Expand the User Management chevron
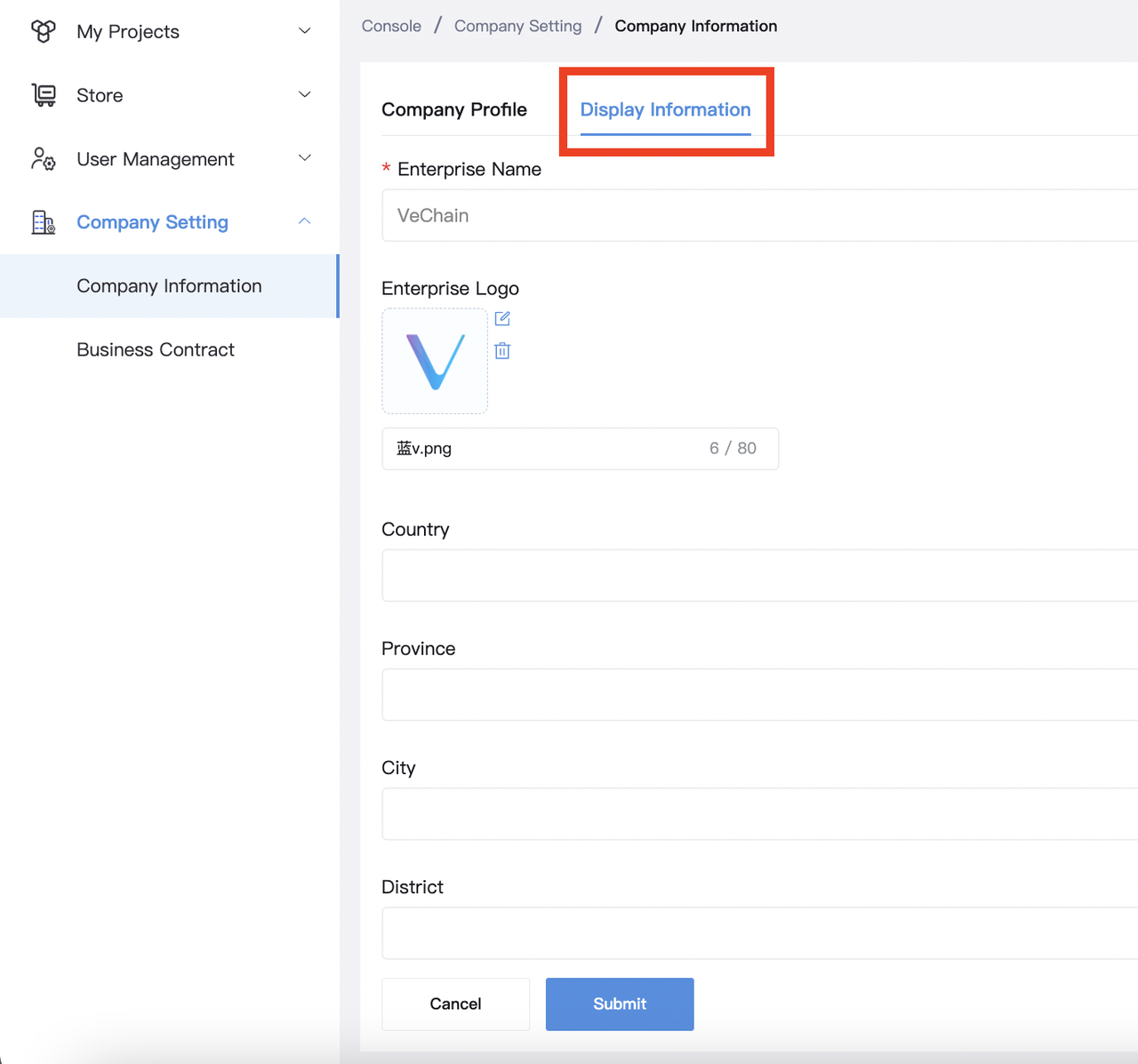Viewport: 1138px width, 1064px height. coord(304,158)
